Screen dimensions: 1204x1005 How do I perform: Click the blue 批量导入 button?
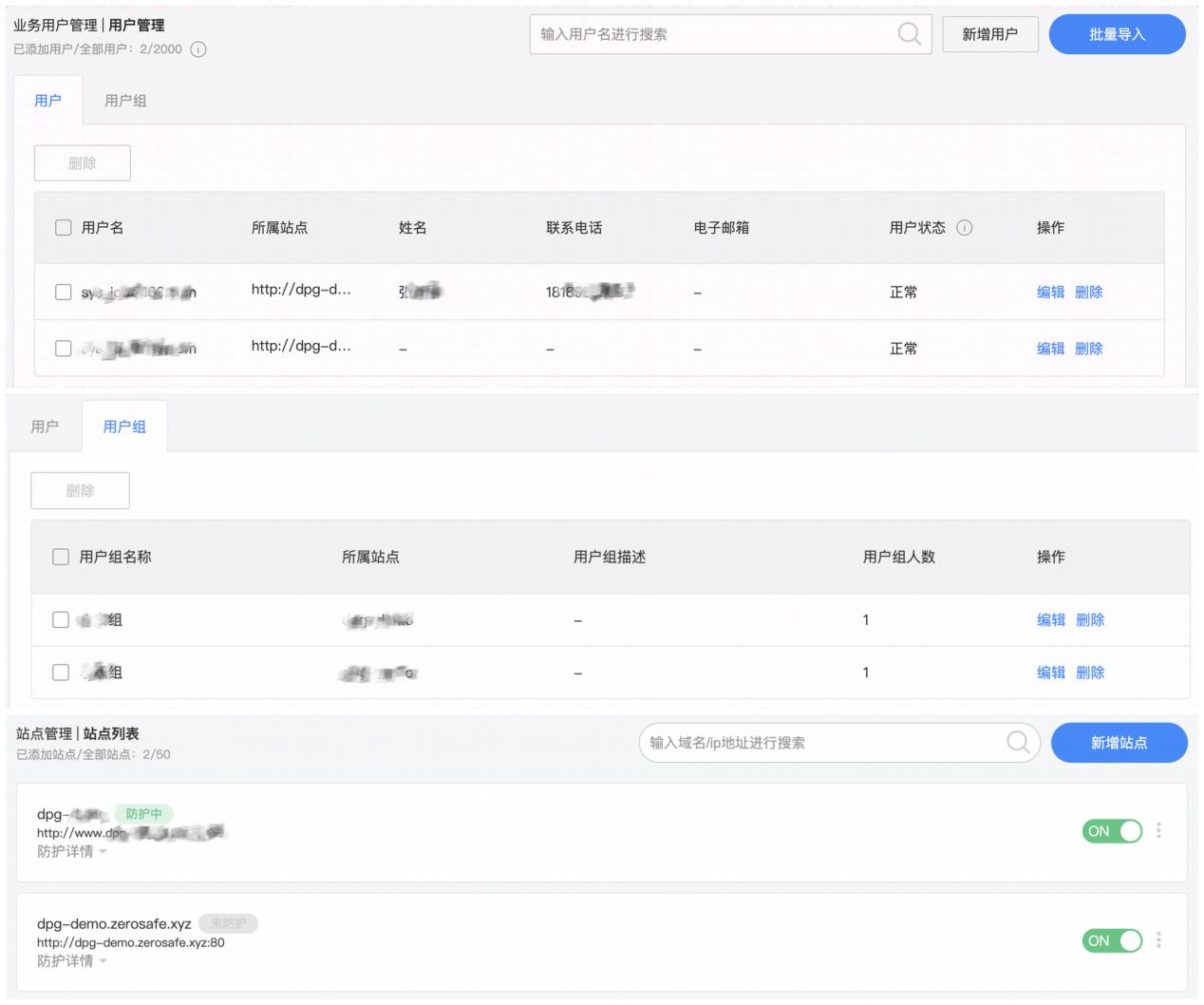tap(1118, 34)
